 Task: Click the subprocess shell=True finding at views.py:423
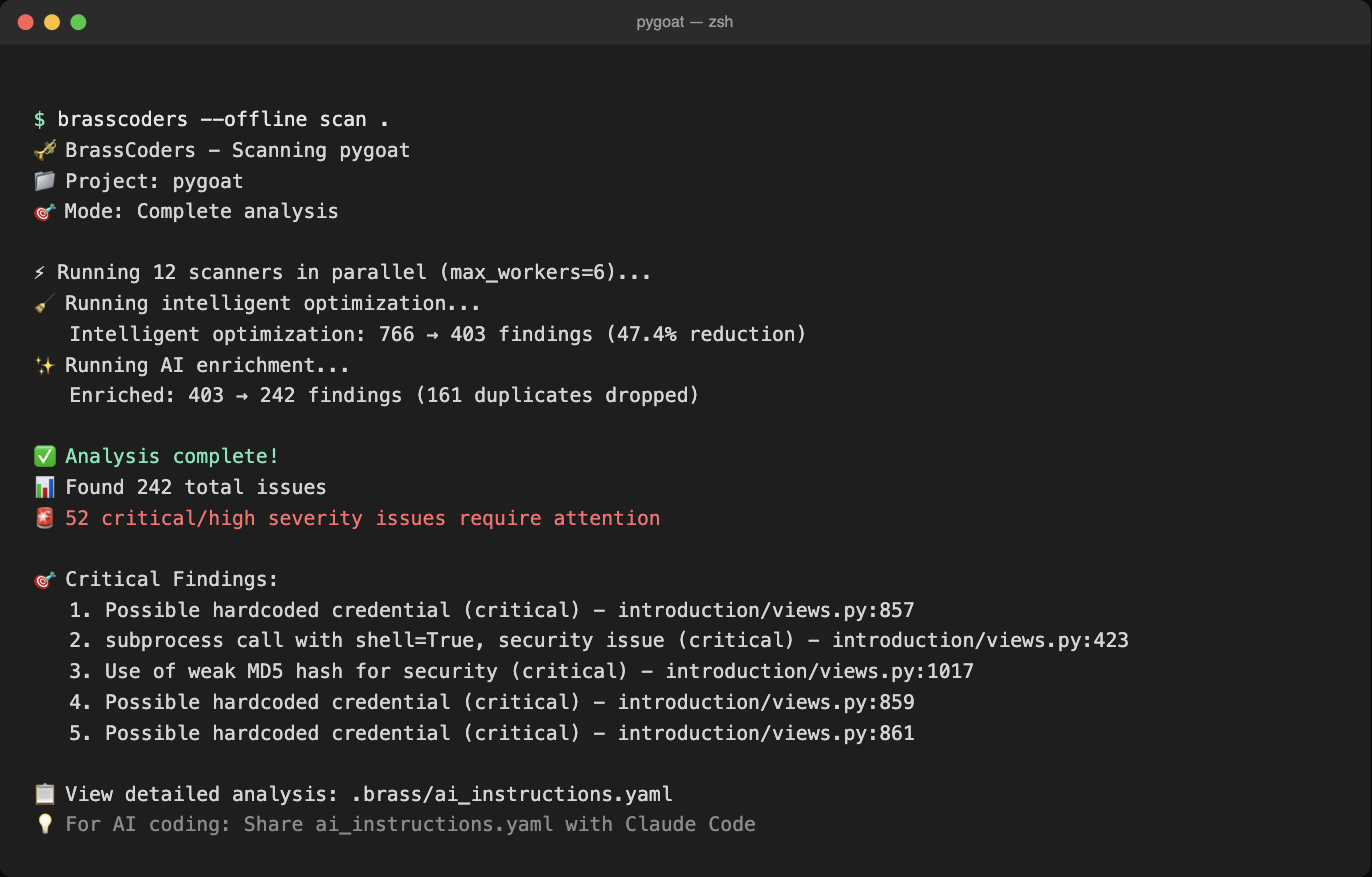[x=599, y=641]
